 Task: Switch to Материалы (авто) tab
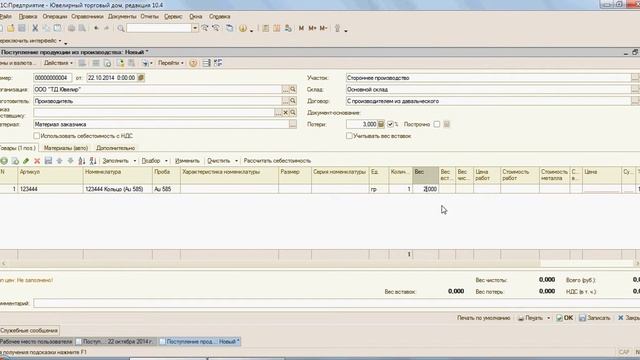pos(66,148)
